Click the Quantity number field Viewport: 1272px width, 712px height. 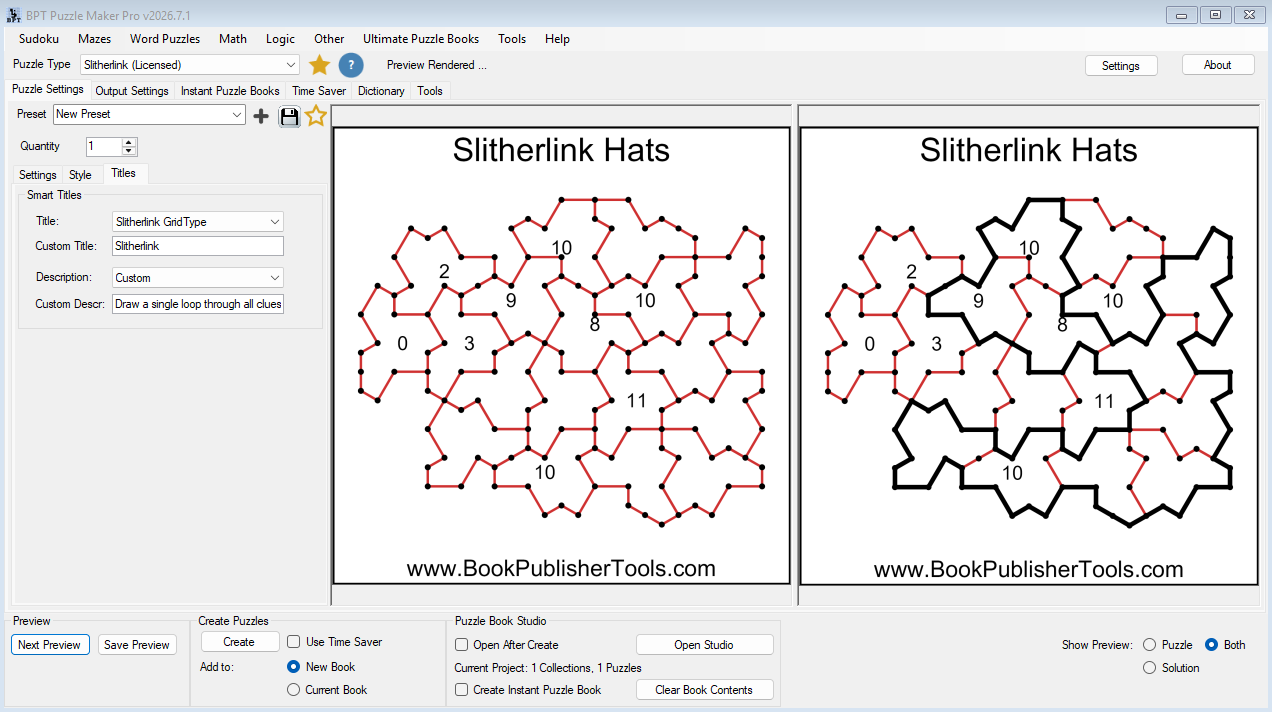[104, 146]
